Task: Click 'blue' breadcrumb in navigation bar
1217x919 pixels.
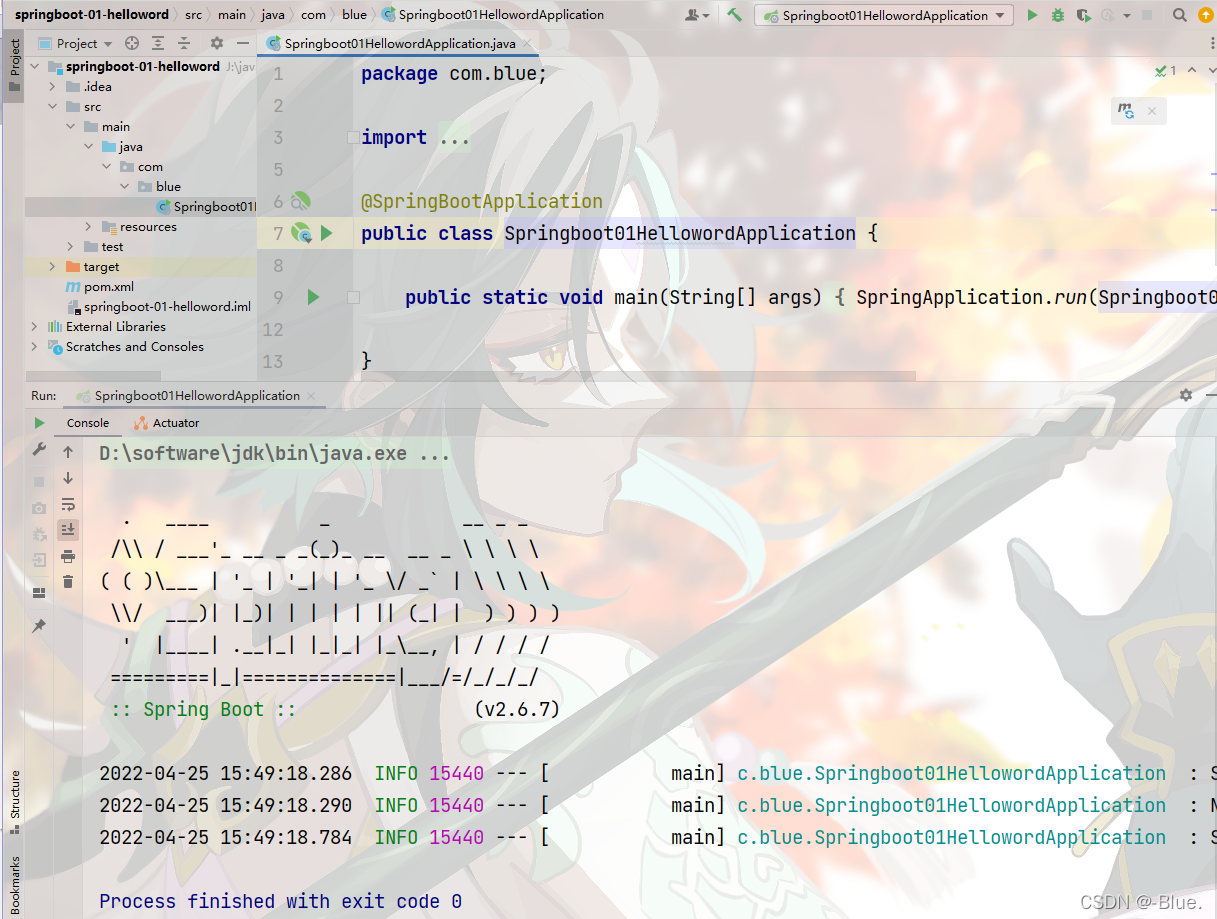Action: pos(354,15)
